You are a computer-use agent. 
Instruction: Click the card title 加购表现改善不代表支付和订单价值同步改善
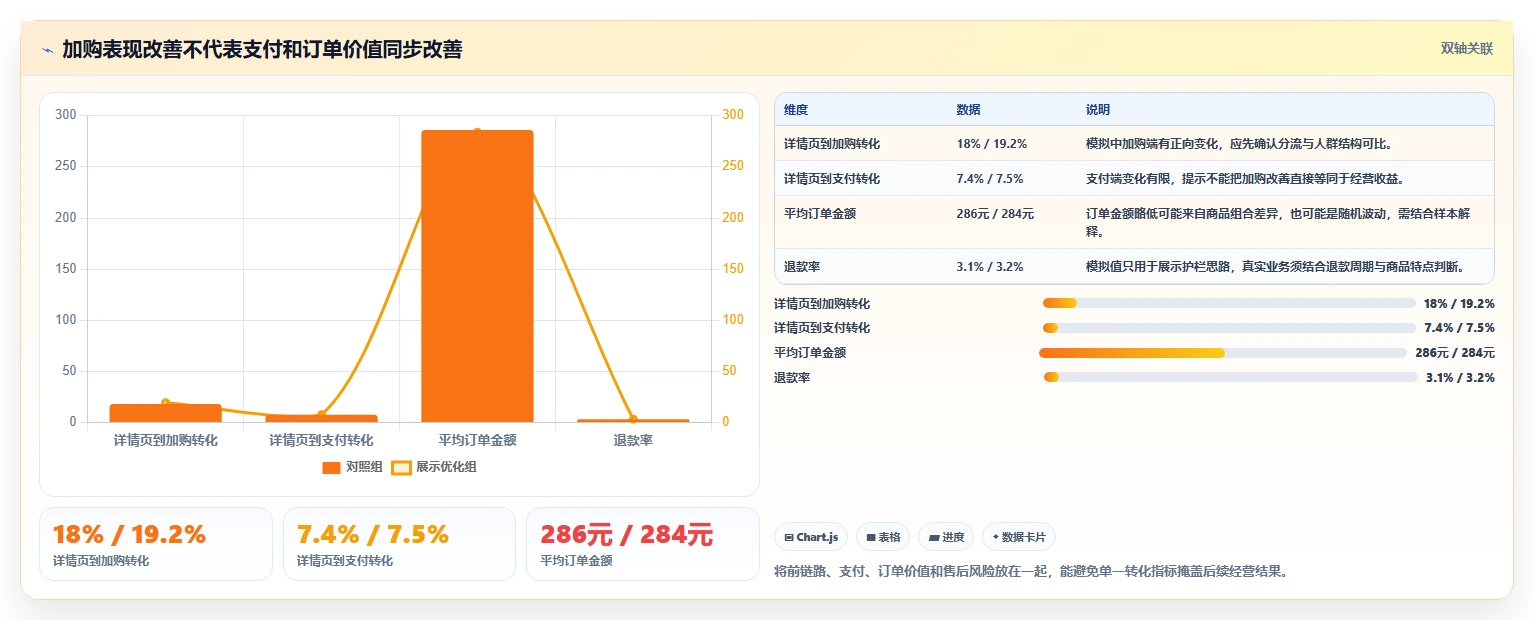point(262,50)
